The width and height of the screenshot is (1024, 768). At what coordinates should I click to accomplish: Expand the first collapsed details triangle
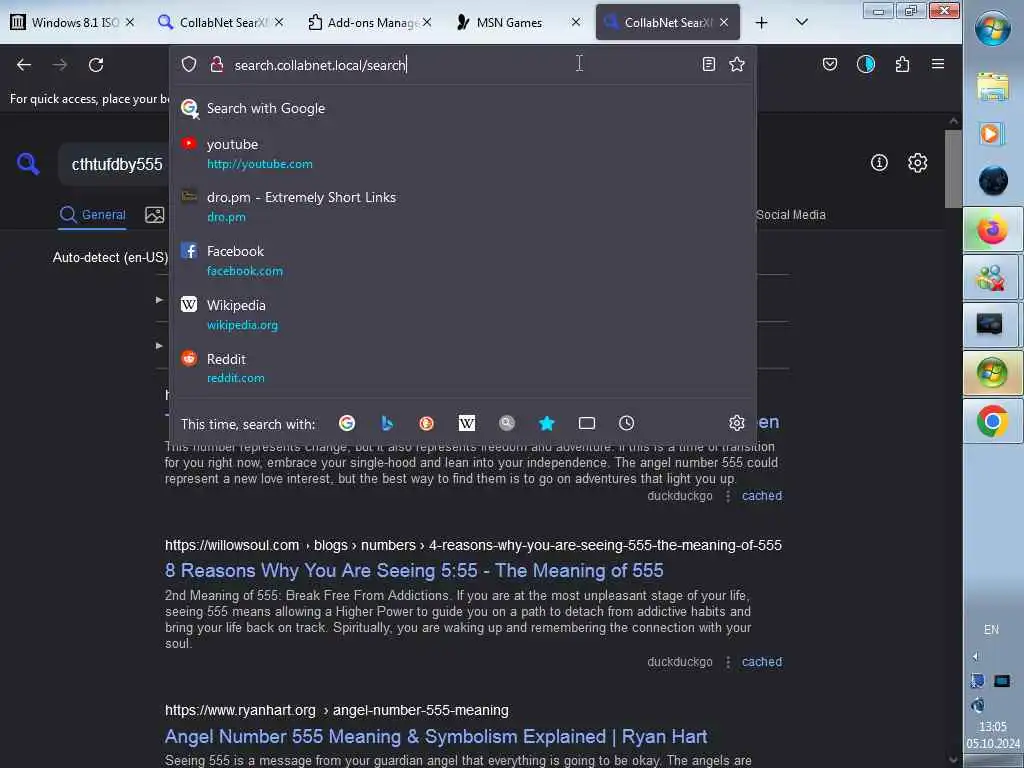pyautogui.click(x=159, y=300)
